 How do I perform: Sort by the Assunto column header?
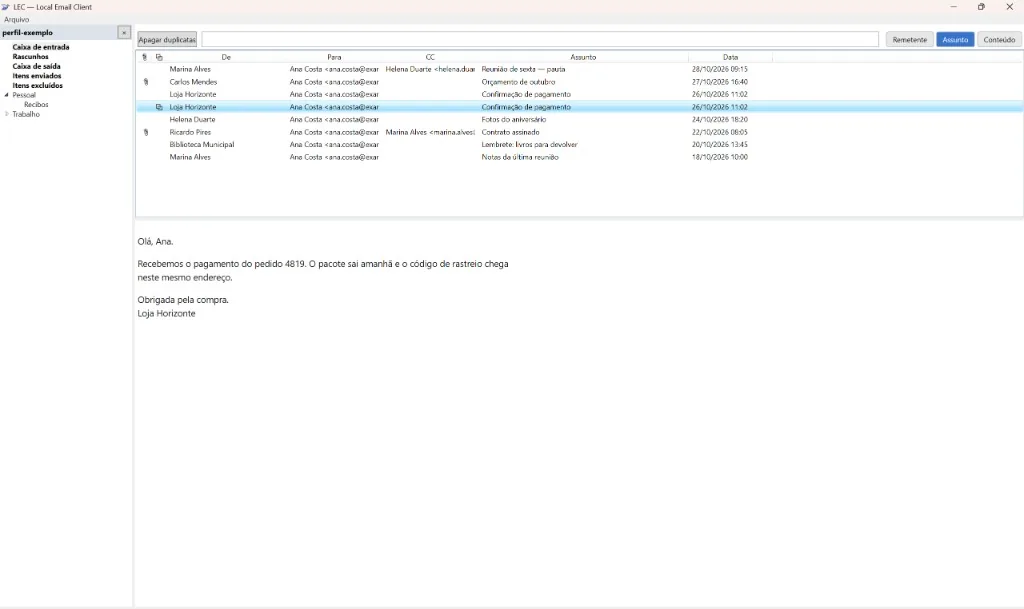583,57
